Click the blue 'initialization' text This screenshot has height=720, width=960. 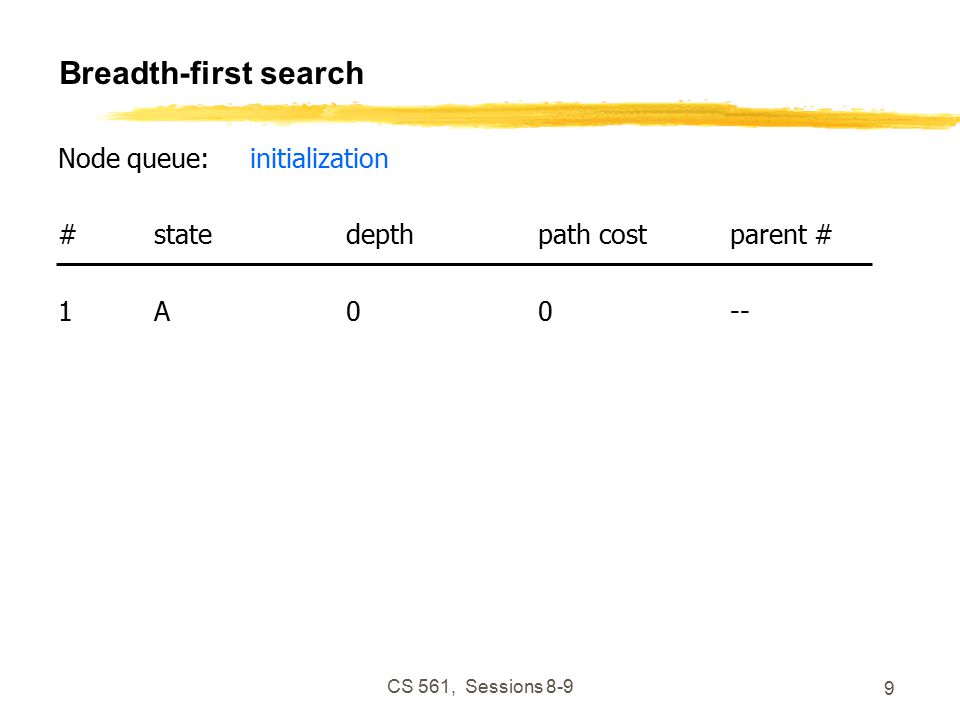[319, 159]
